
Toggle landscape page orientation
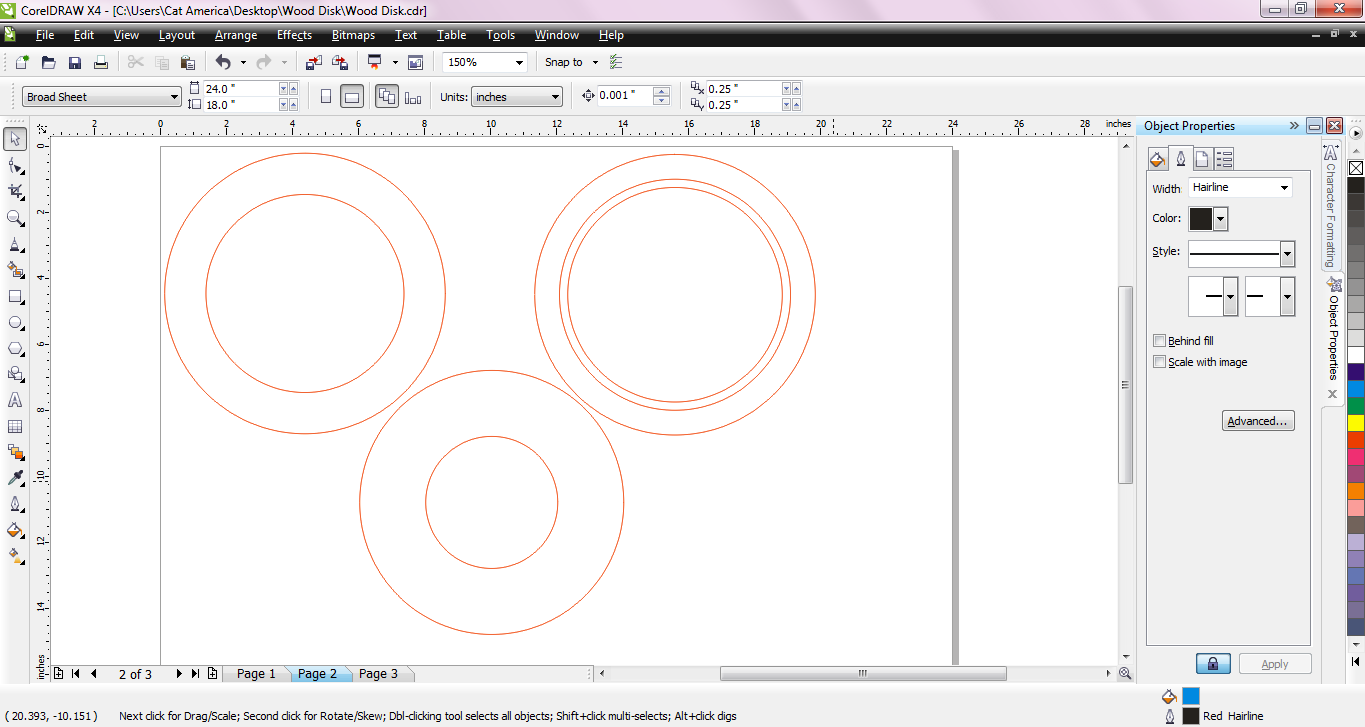click(x=352, y=95)
